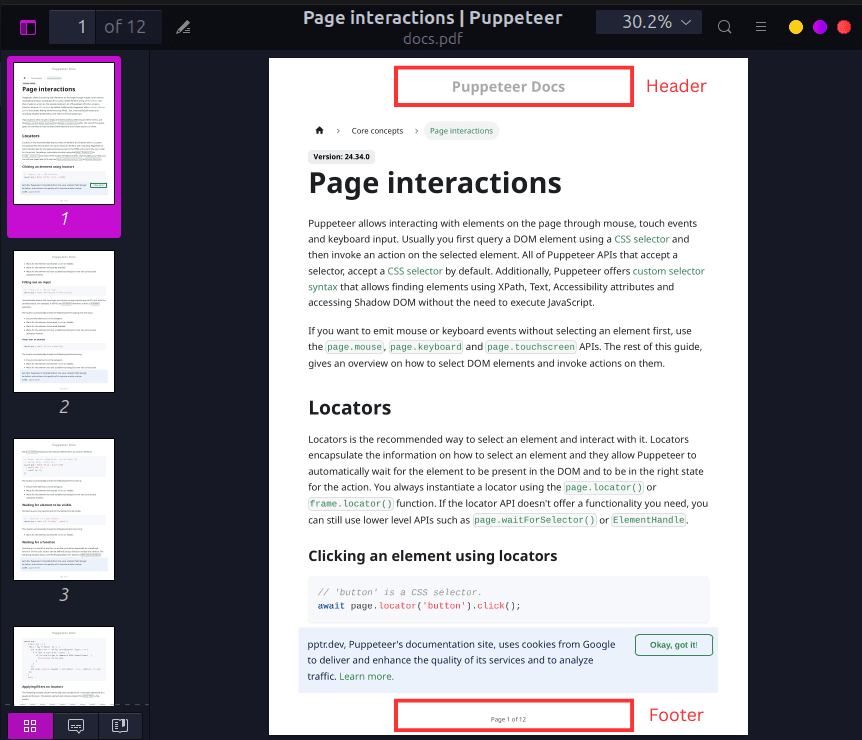
Task: Open the hamburger options menu
Action: coord(760,26)
